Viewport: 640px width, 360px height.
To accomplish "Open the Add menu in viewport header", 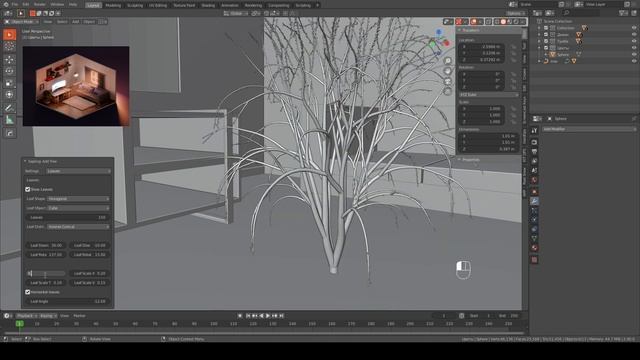I will pyautogui.click(x=76, y=22).
